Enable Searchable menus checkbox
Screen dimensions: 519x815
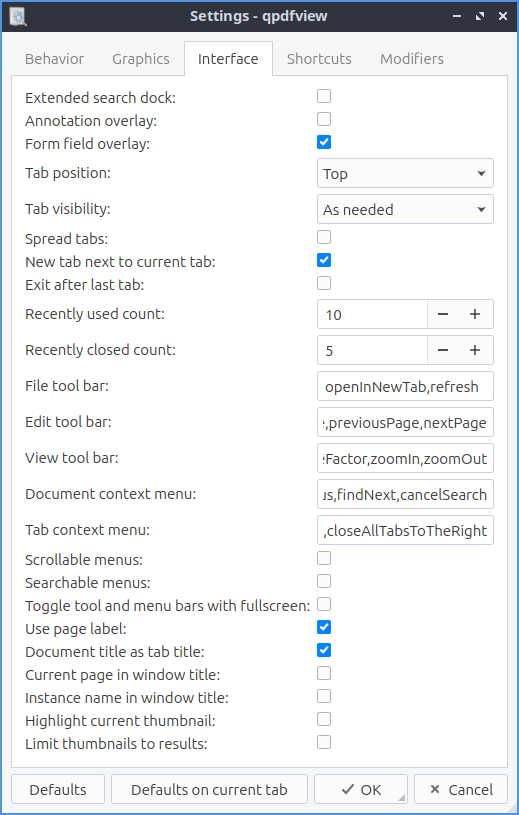[x=324, y=581]
